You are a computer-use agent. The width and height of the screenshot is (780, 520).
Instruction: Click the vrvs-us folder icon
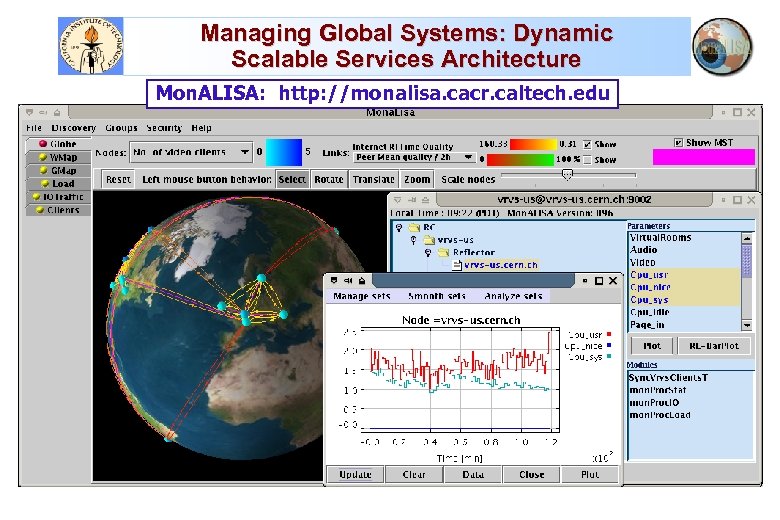point(429,240)
